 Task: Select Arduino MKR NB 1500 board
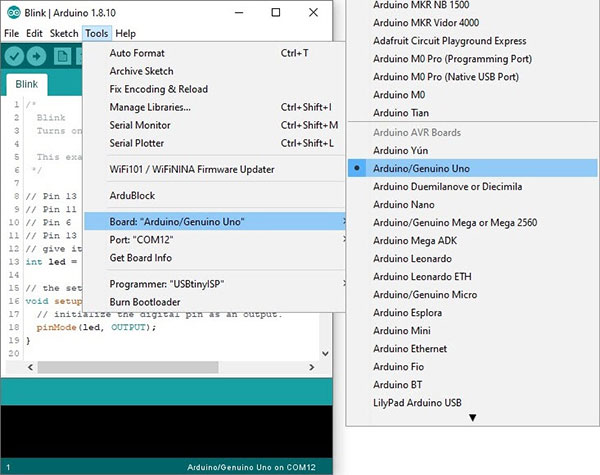click(473, 5)
